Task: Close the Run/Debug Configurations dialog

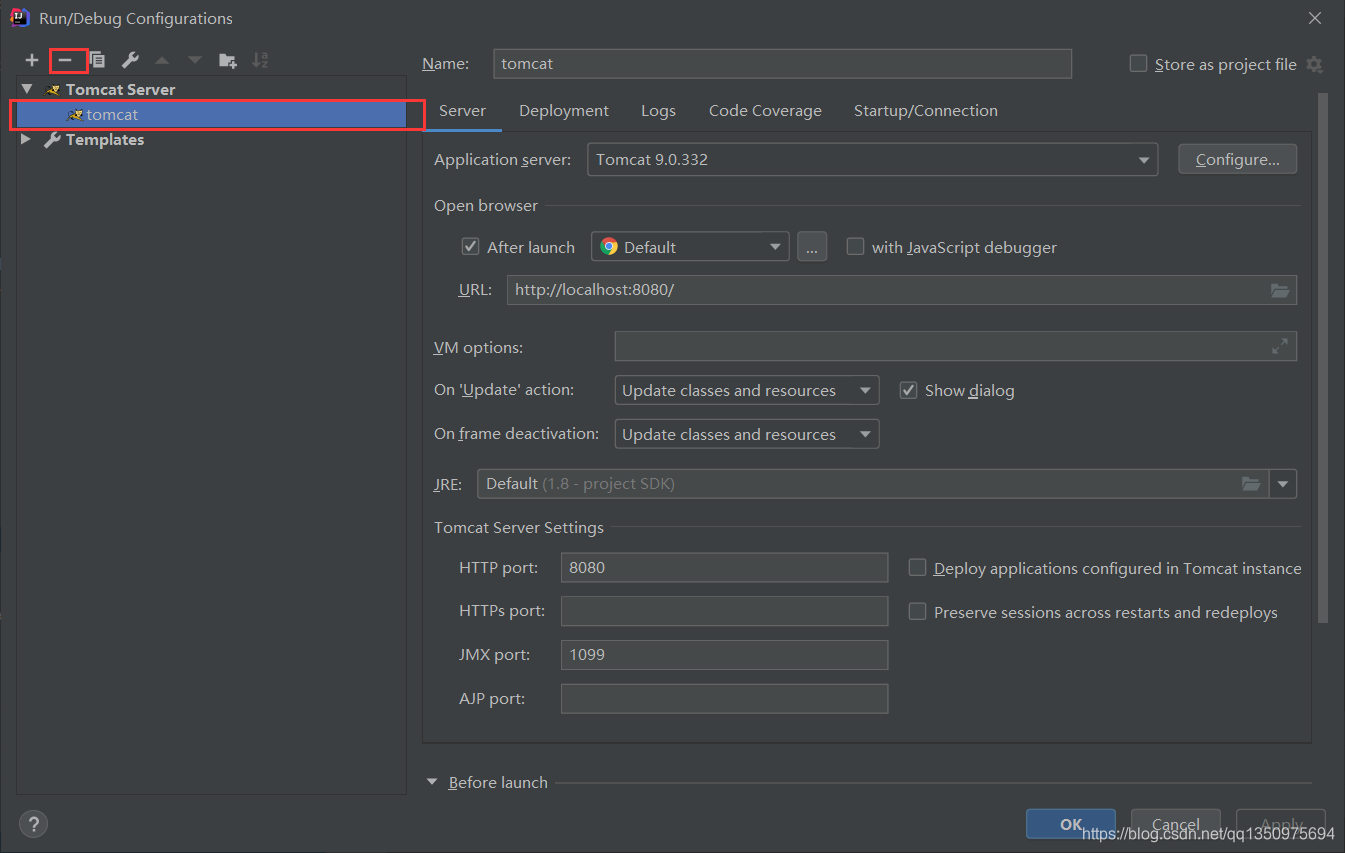Action: [x=1314, y=18]
